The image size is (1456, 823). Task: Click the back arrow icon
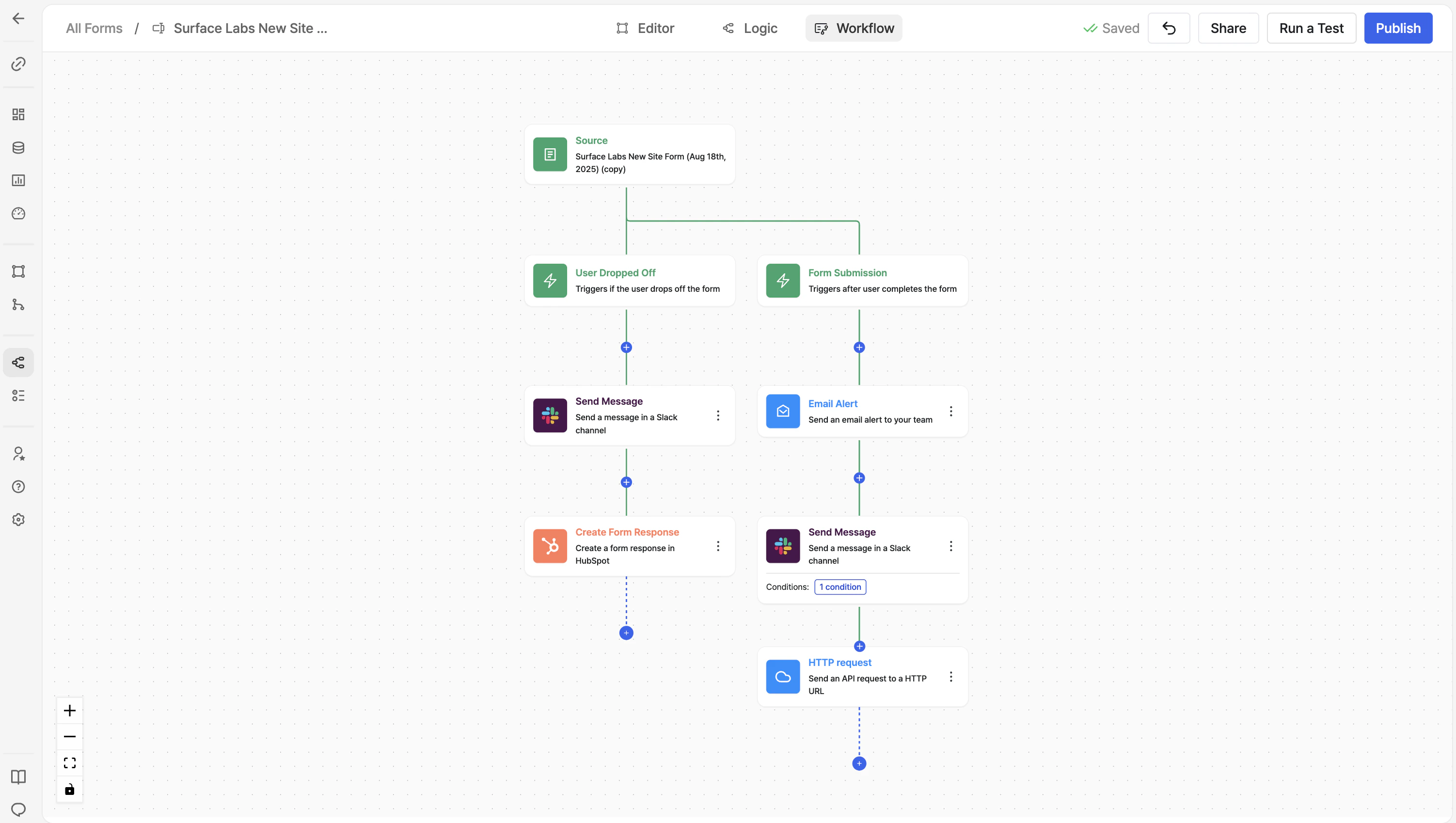[x=18, y=18]
